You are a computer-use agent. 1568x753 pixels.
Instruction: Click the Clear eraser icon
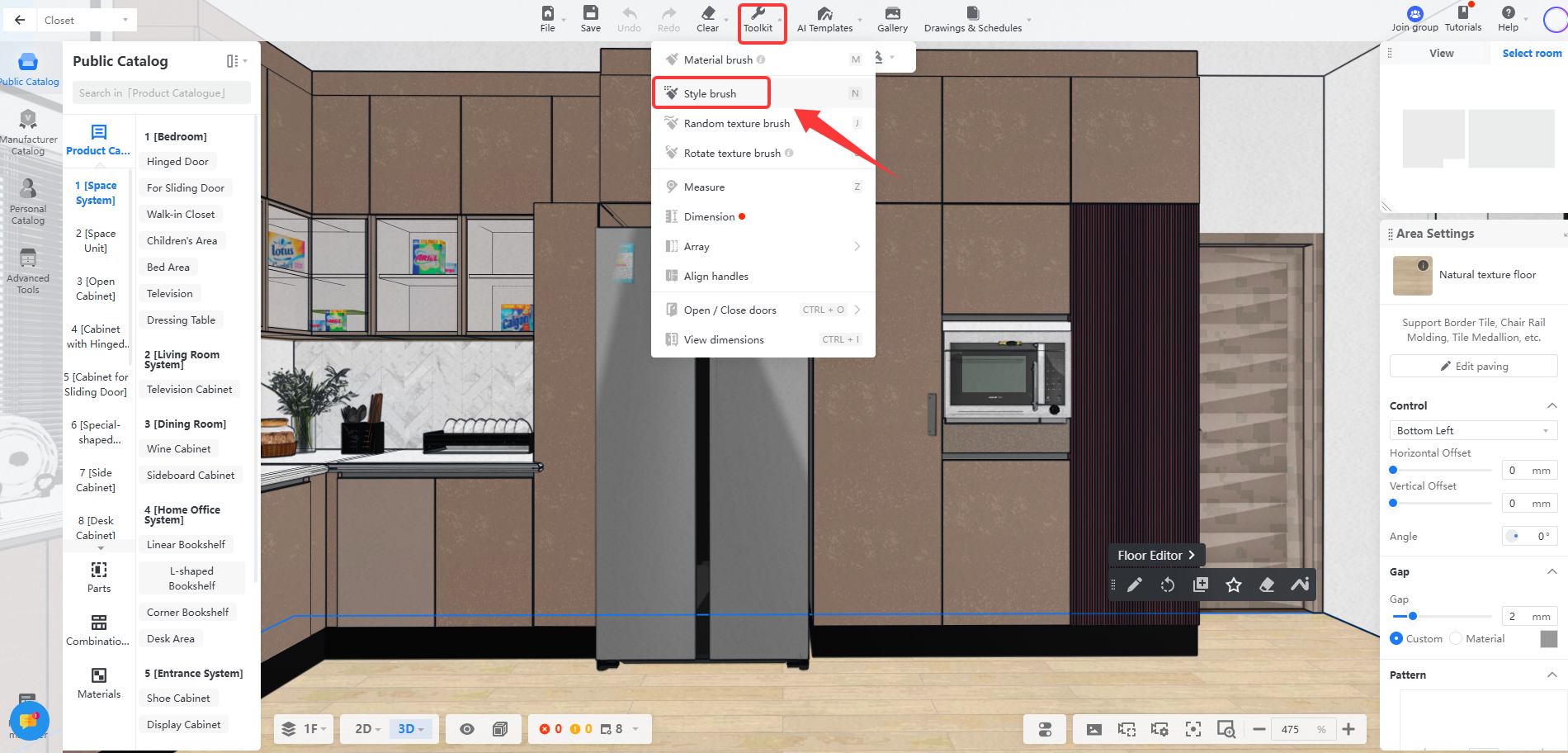(707, 18)
